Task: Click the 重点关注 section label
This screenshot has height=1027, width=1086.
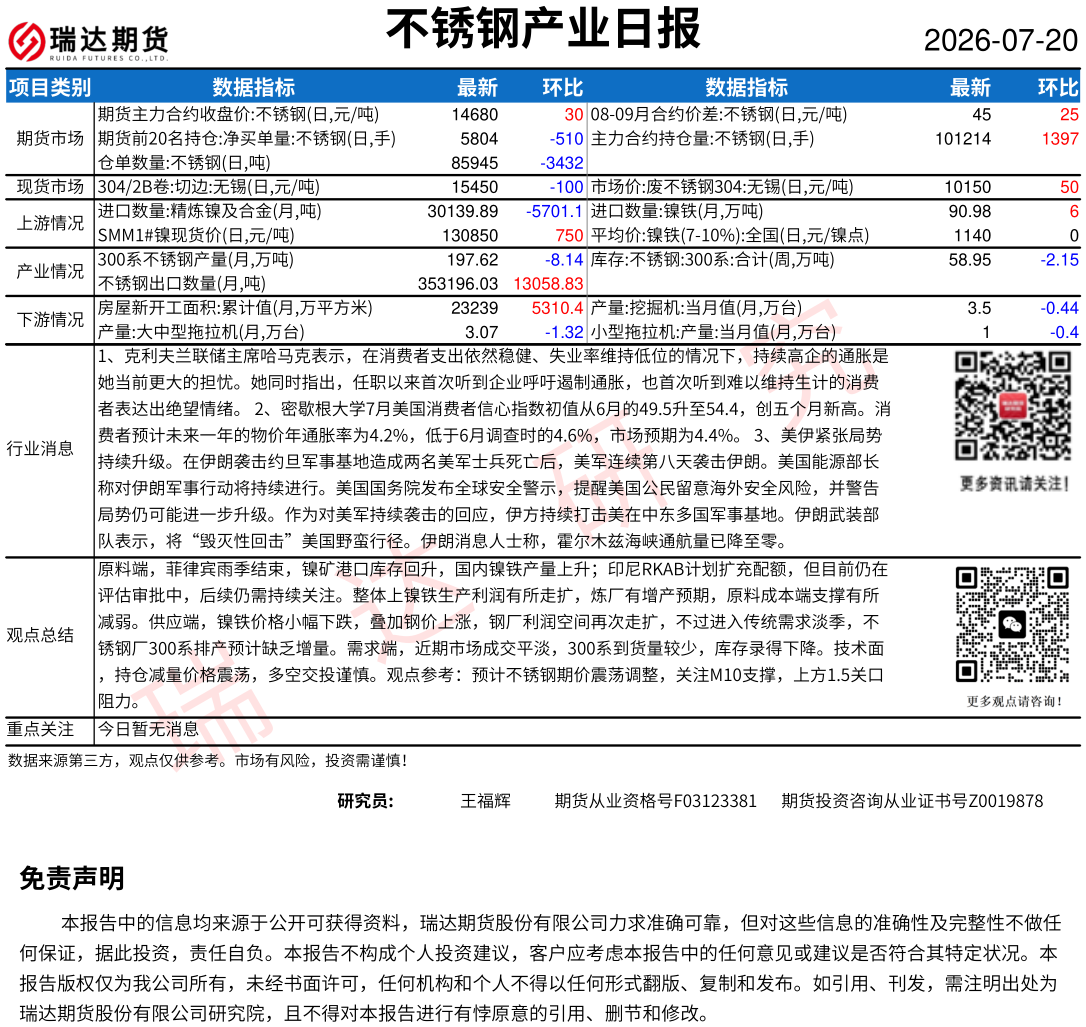Action: pos(40,729)
